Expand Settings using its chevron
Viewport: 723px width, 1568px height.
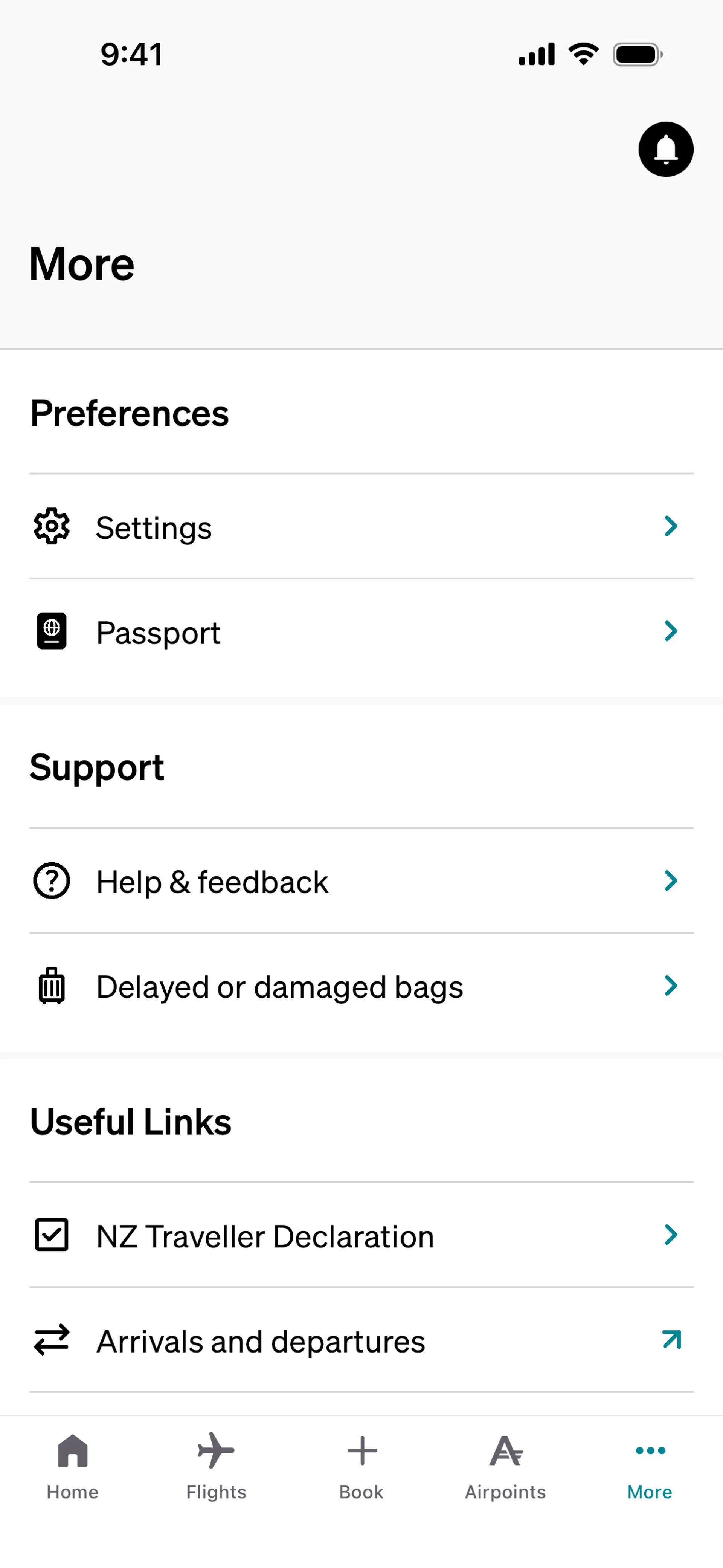(x=671, y=526)
